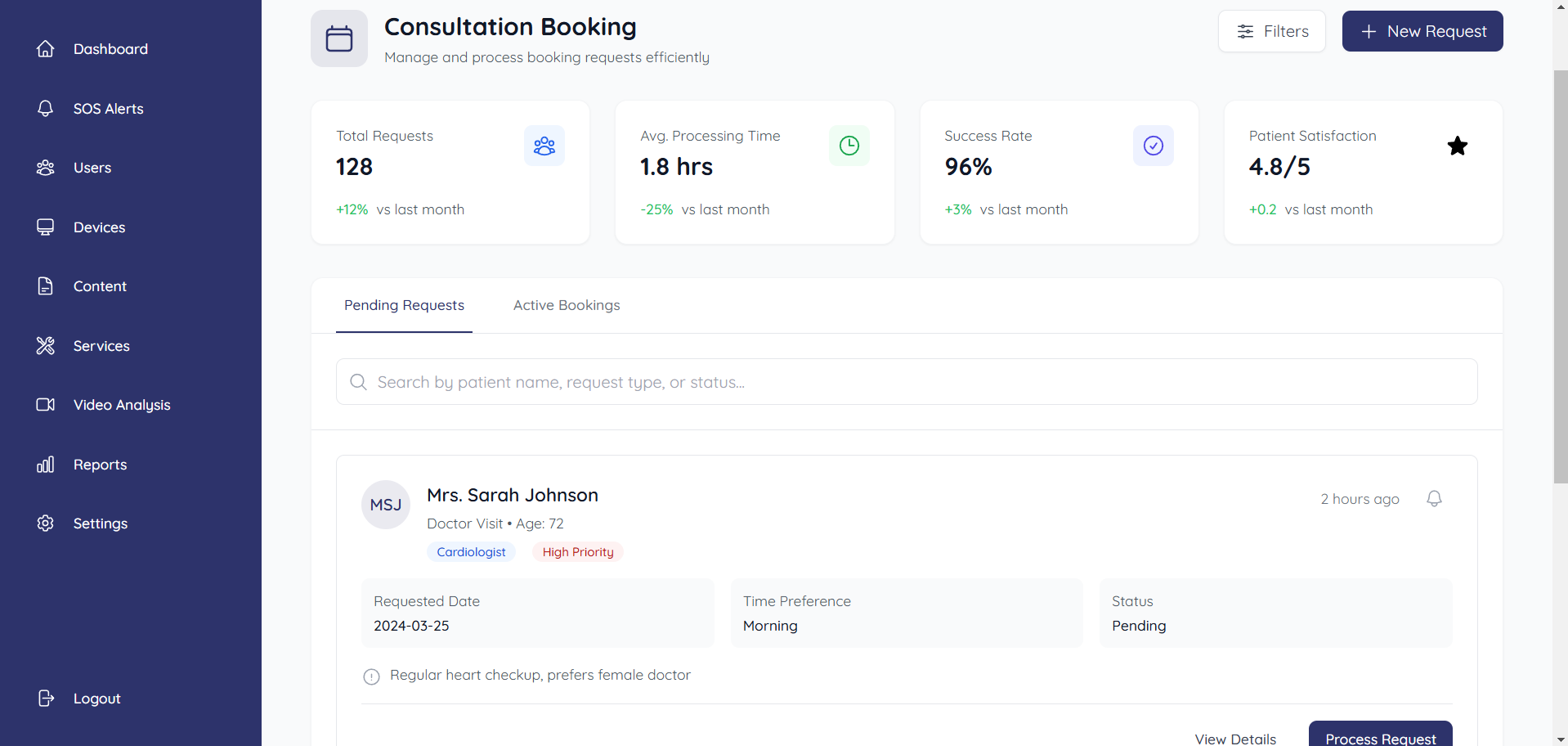Click the Regular heart checkup note text
The image size is (1568, 746).
[x=540, y=675]
